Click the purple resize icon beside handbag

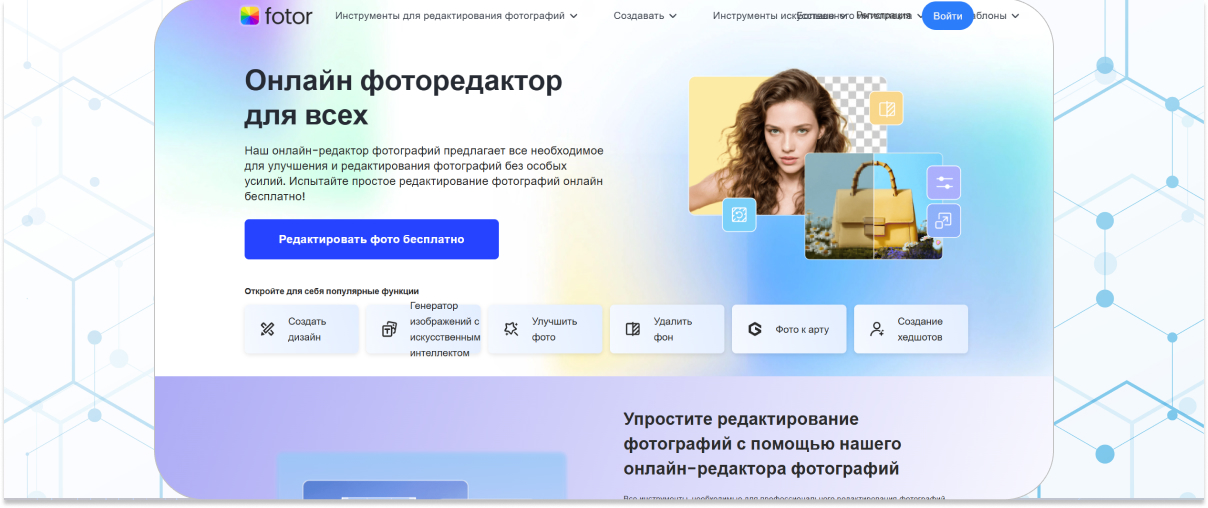coord(943,220)
